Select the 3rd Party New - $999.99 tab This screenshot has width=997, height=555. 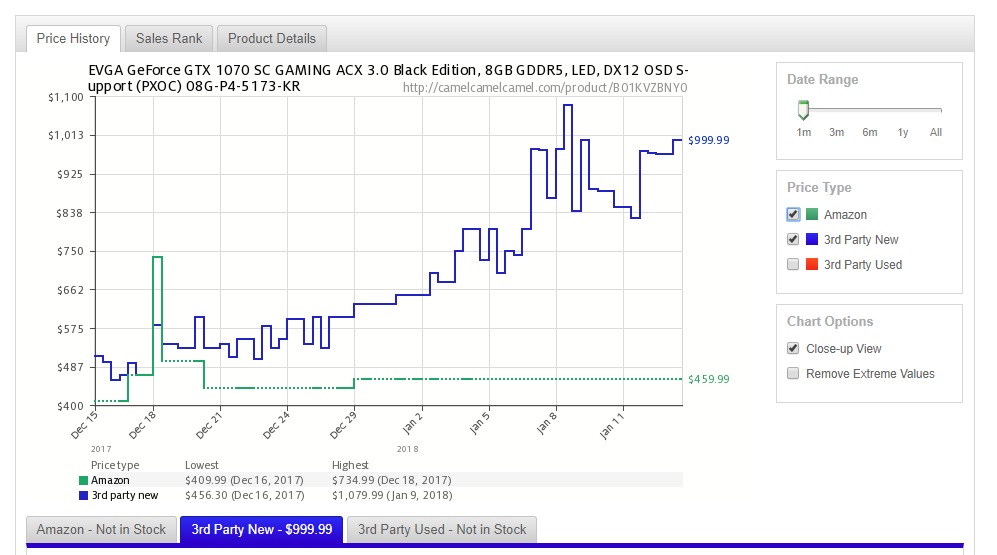coord(261,530)
